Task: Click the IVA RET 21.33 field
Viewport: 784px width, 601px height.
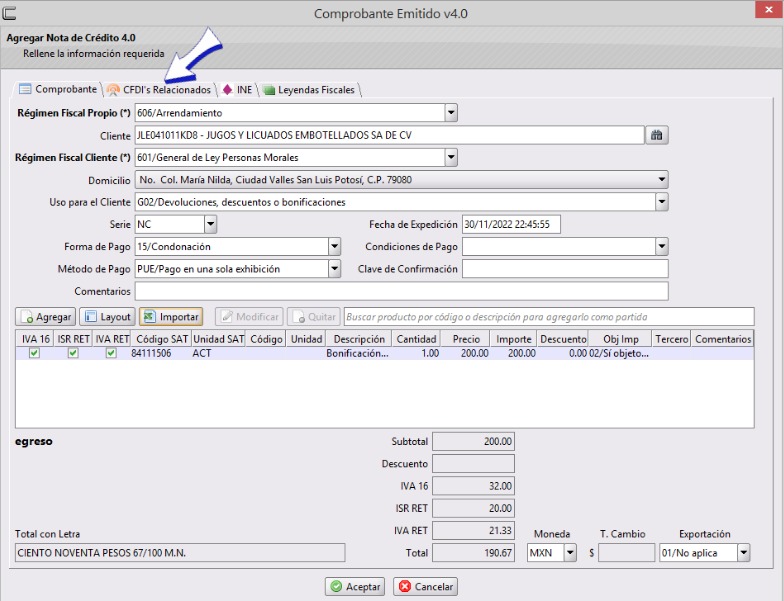Action: (474, 530)
